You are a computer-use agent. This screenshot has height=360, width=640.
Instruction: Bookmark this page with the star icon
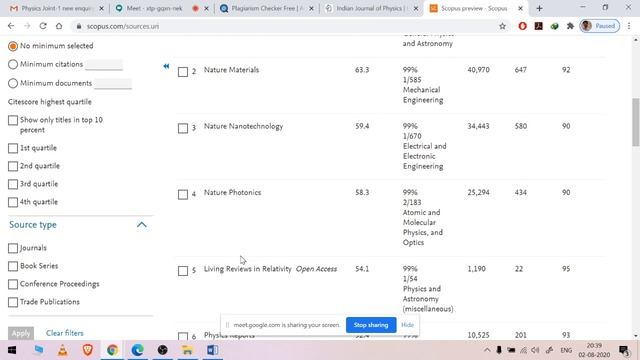(502, 26)
